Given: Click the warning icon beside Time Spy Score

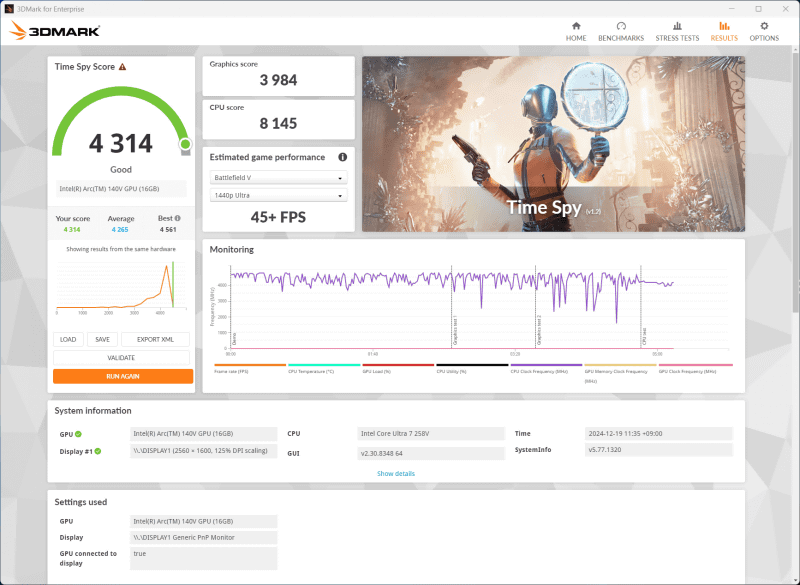Looking at the screenshot, I should click(x=123, y=67).
